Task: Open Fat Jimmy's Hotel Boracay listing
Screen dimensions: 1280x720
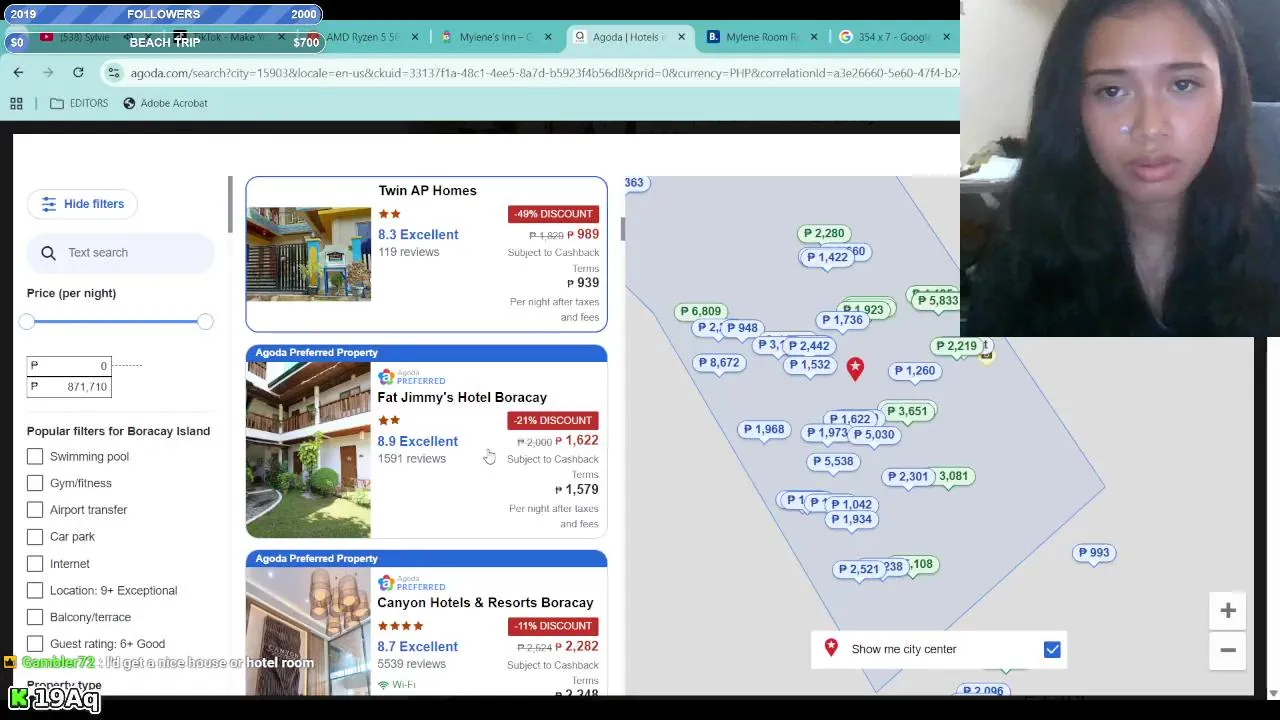Action: pyautogui.click(x=462, y=398)
